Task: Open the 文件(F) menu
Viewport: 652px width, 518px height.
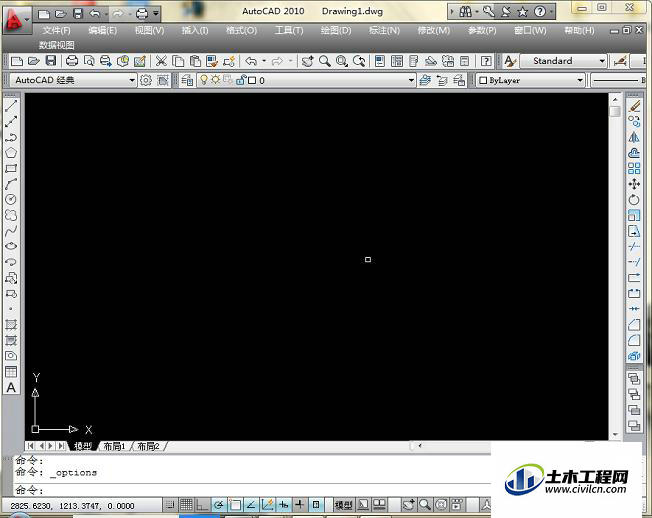Action: tap(57, 30)
